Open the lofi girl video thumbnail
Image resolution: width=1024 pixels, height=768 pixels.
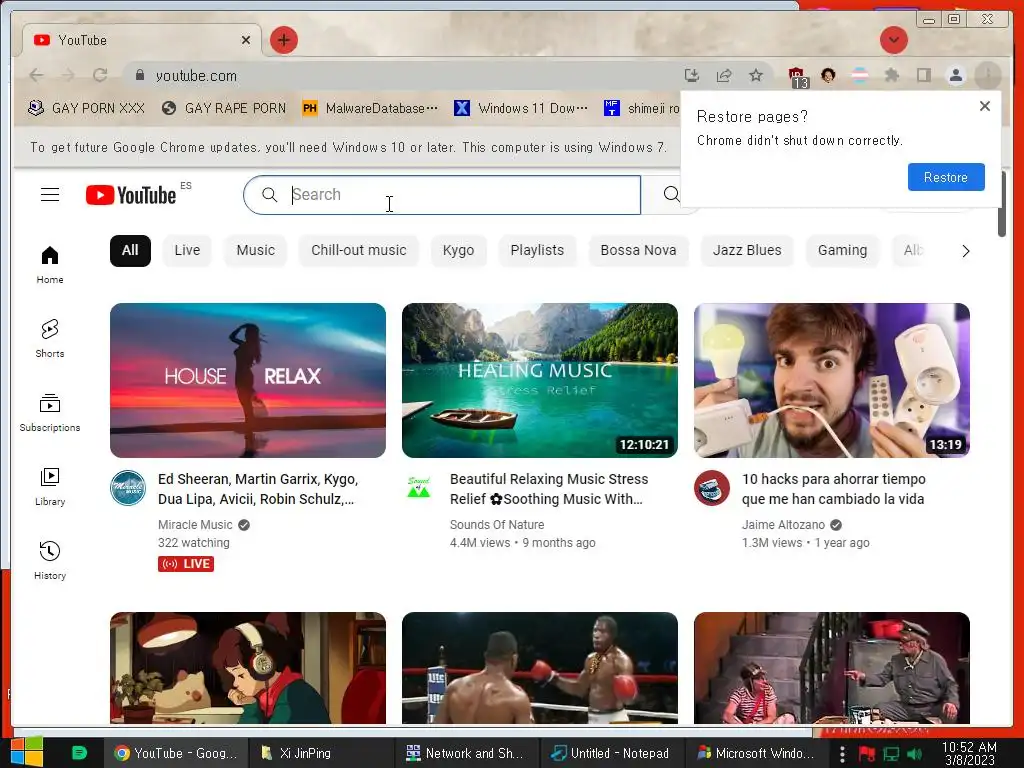click(x=248, y=667)
